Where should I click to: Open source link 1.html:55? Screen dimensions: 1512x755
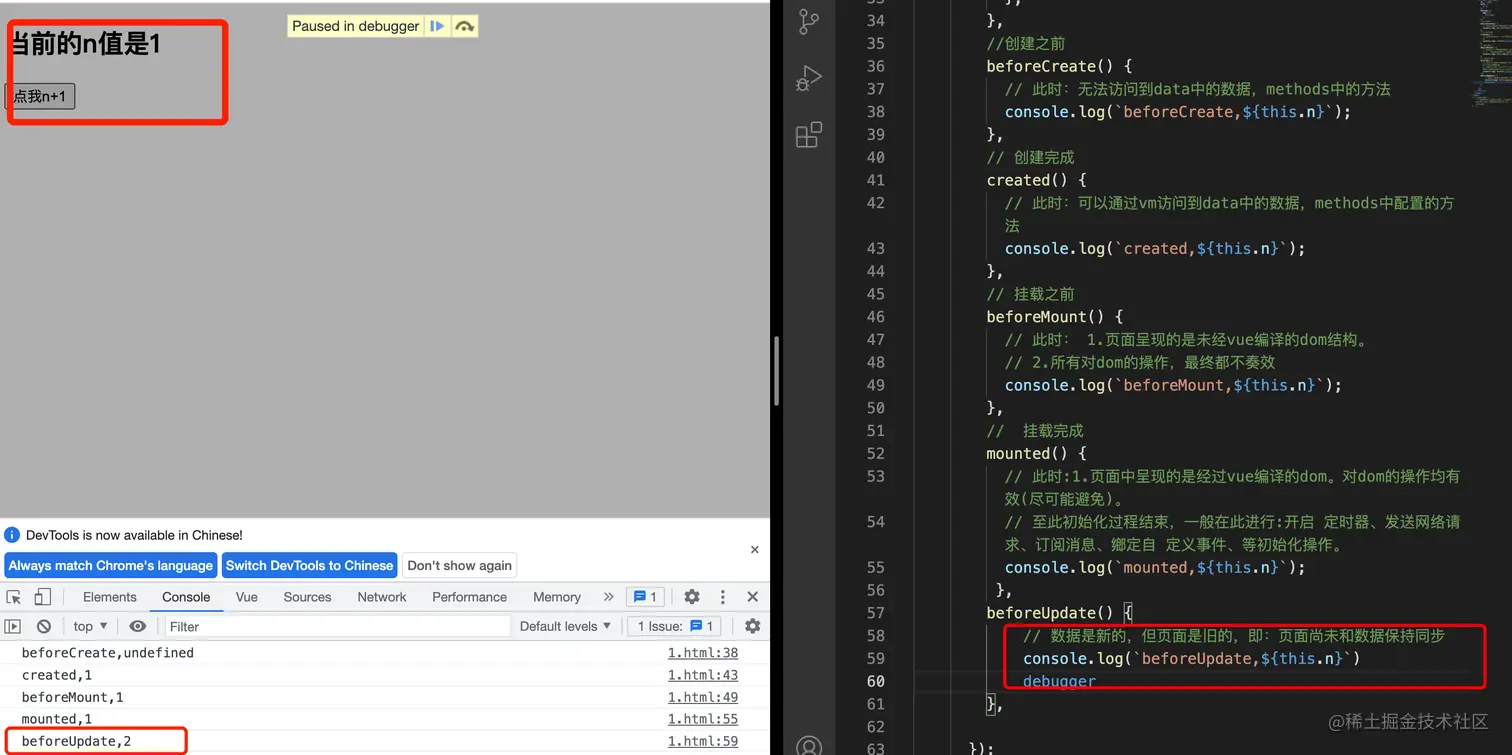coord(703,719)
